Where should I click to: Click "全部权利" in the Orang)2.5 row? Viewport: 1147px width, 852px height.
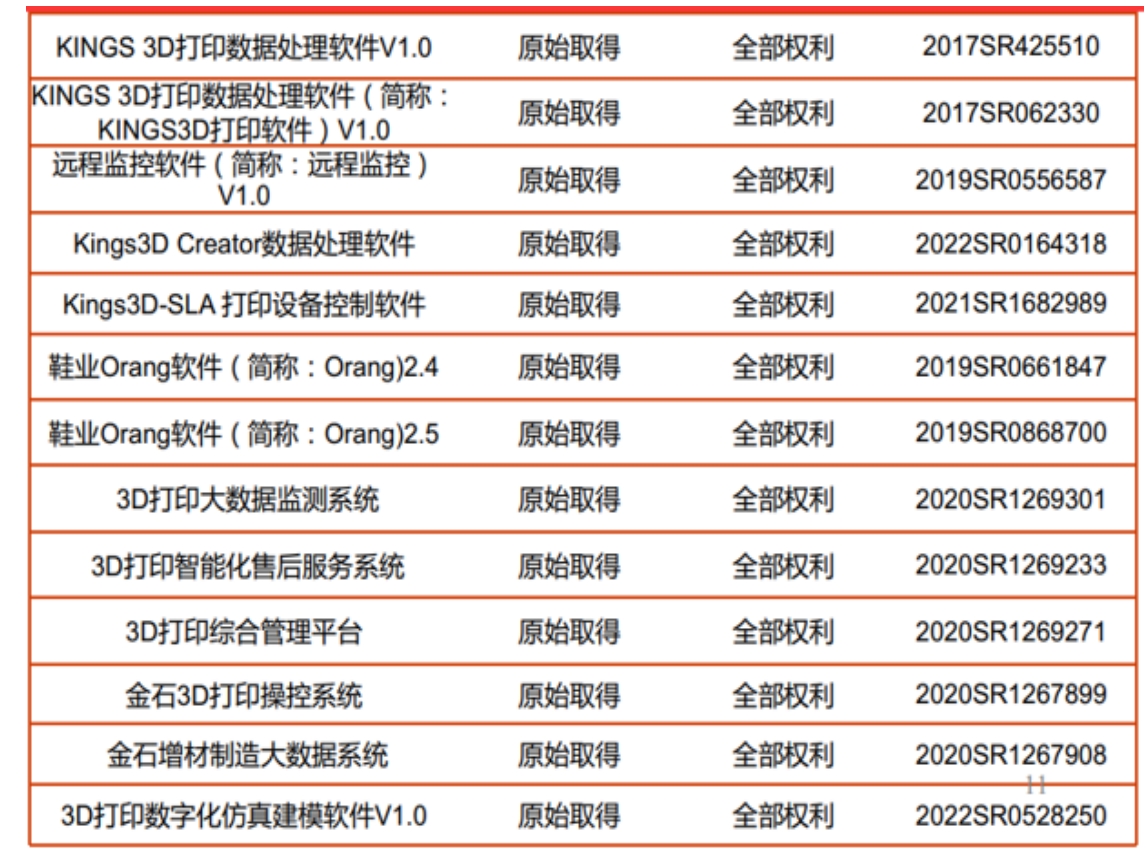(783, 434)
